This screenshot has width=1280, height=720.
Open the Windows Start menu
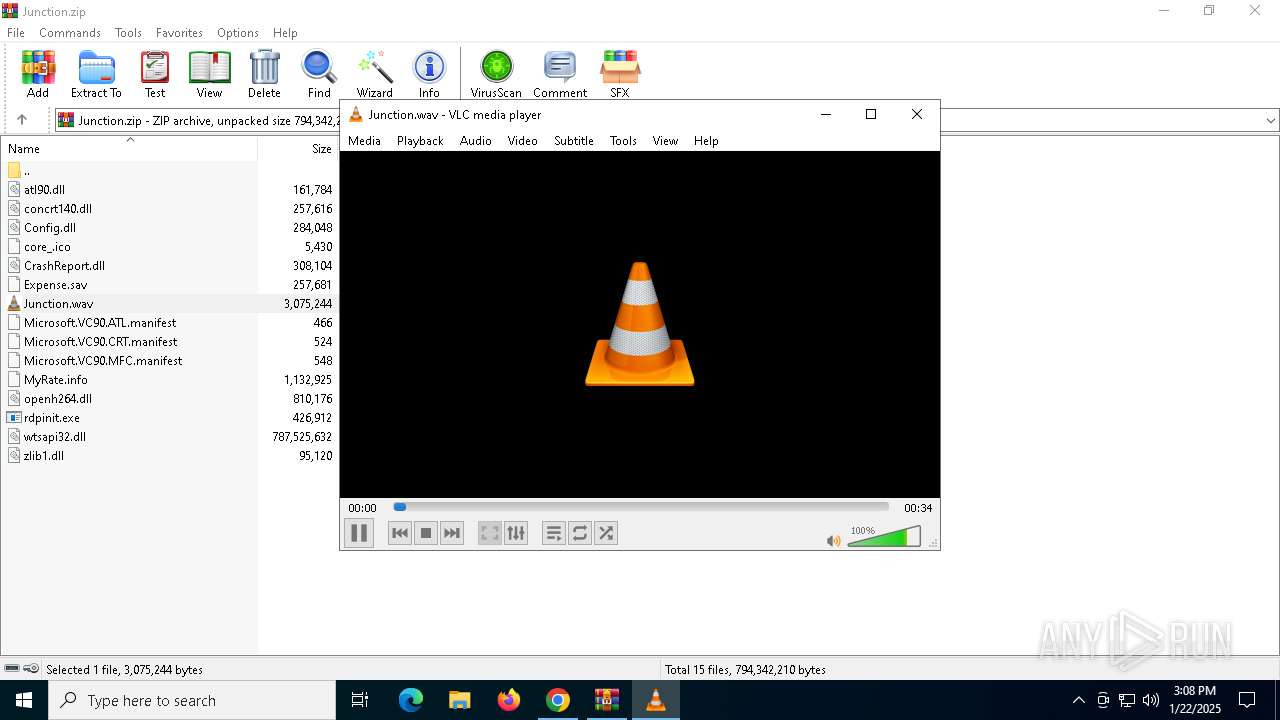(x=24, y=700)
